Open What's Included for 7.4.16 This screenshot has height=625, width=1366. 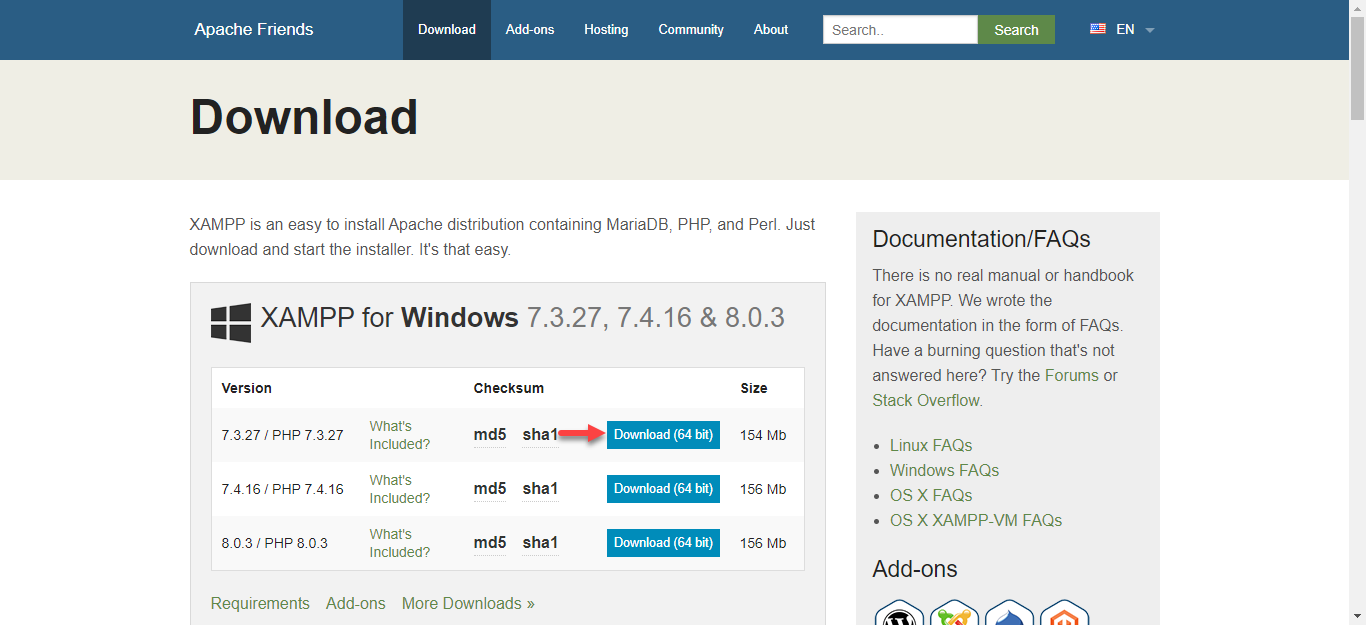pyautogui.click(x=400, y=489)
